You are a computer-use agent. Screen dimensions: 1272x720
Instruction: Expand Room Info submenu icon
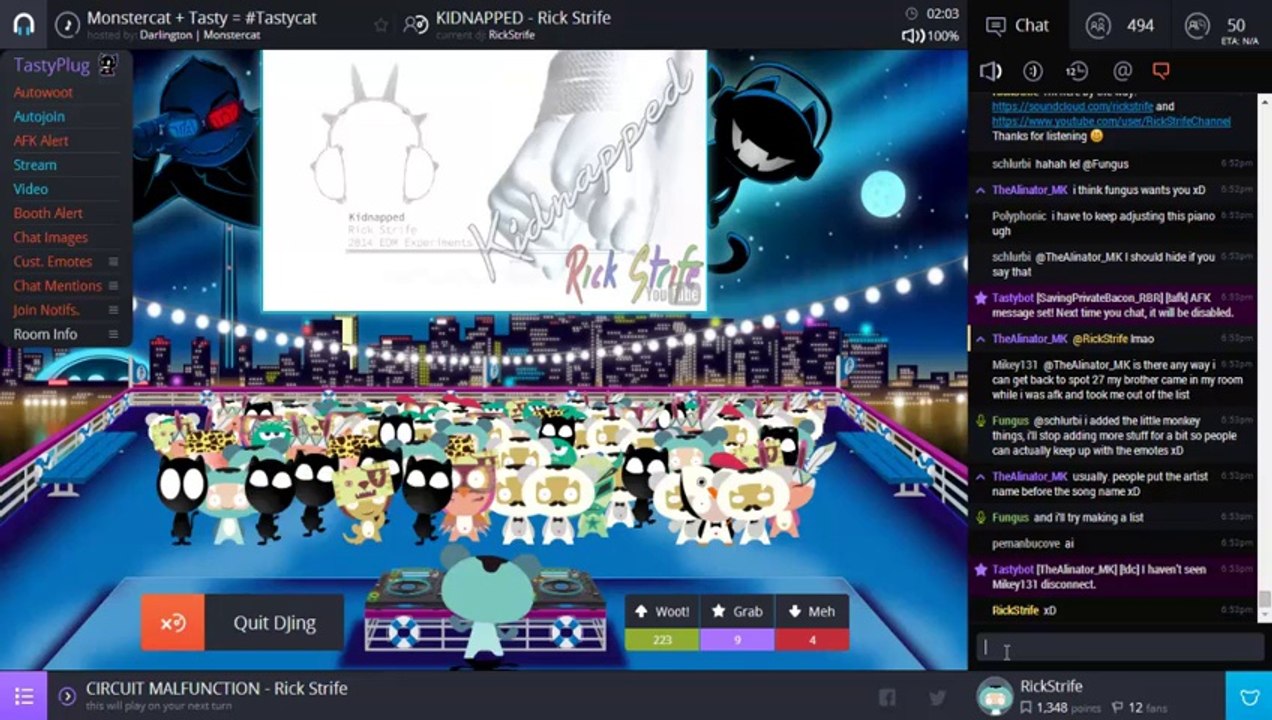tap(113, 334)
